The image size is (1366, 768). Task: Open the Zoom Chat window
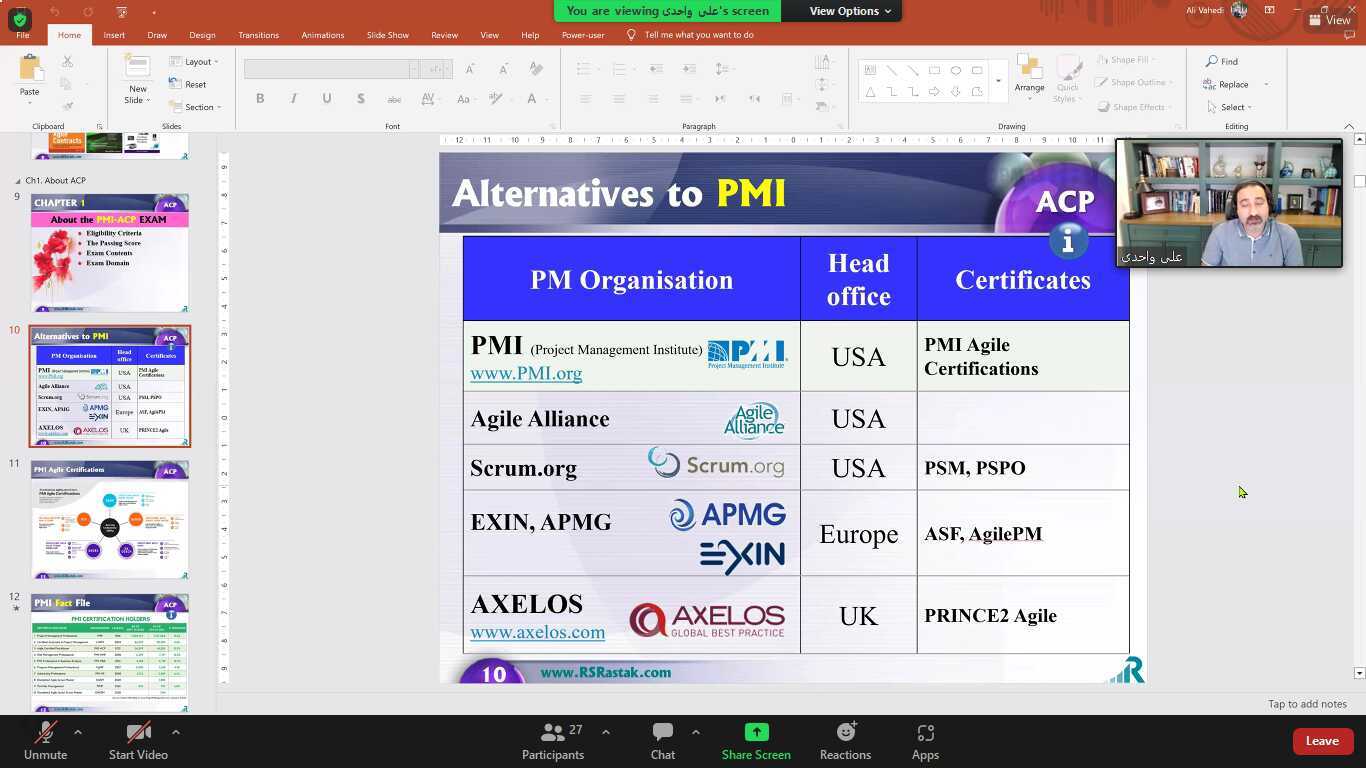662,741
